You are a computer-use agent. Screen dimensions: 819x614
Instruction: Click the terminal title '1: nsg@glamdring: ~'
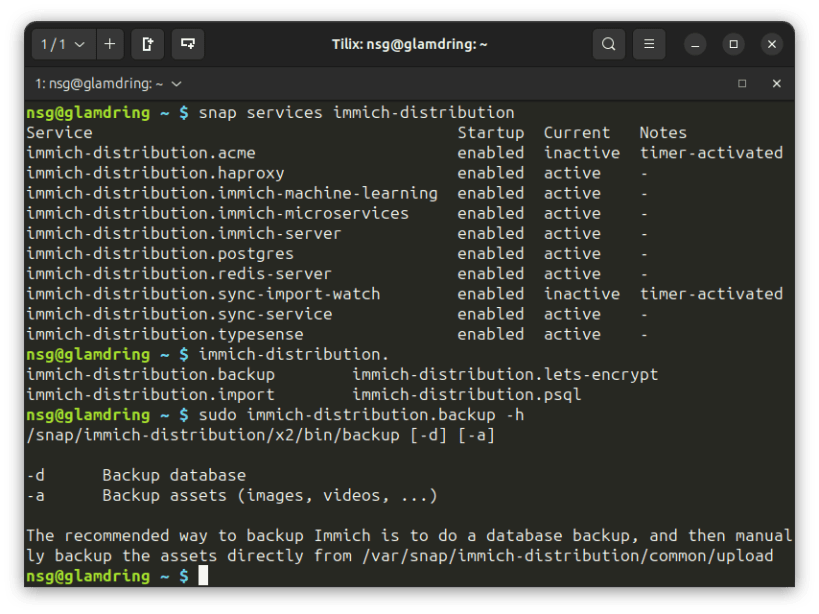pos(99,84)
